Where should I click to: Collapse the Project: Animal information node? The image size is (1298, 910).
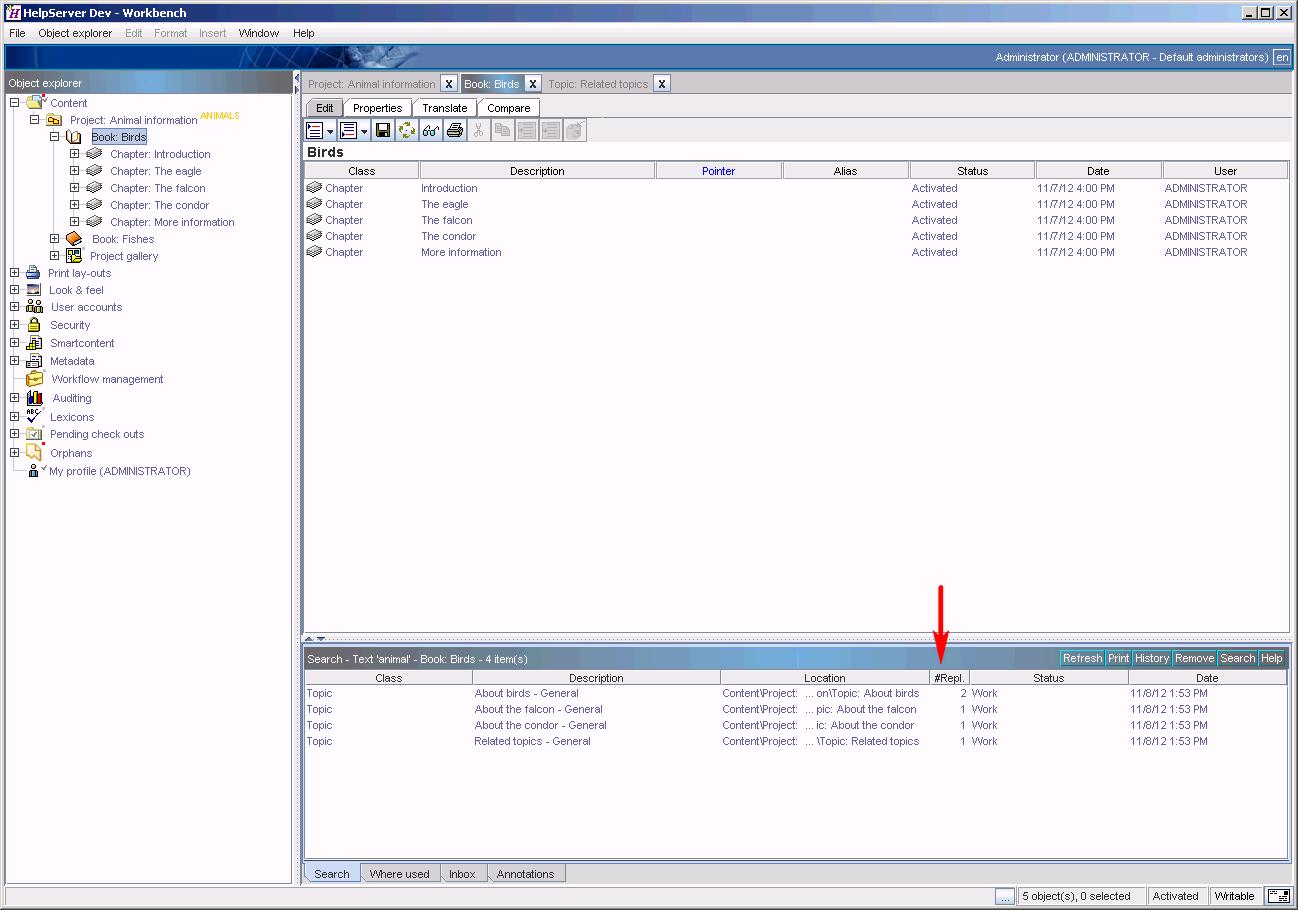click(35, 119)
